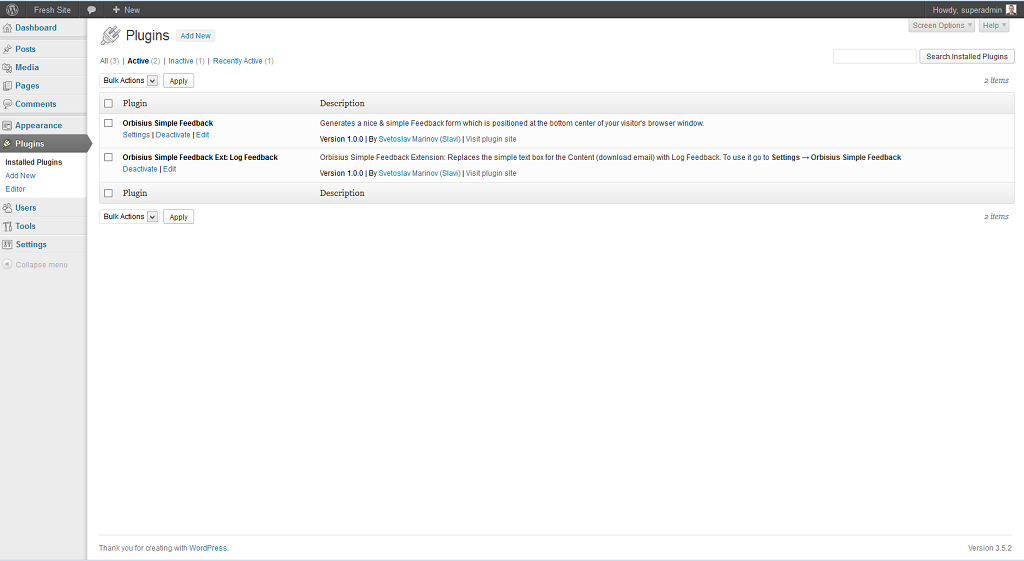This screenshot has width=1024, height=561.
Task: Open the Comments menu item
Action: tap(35, 104)
